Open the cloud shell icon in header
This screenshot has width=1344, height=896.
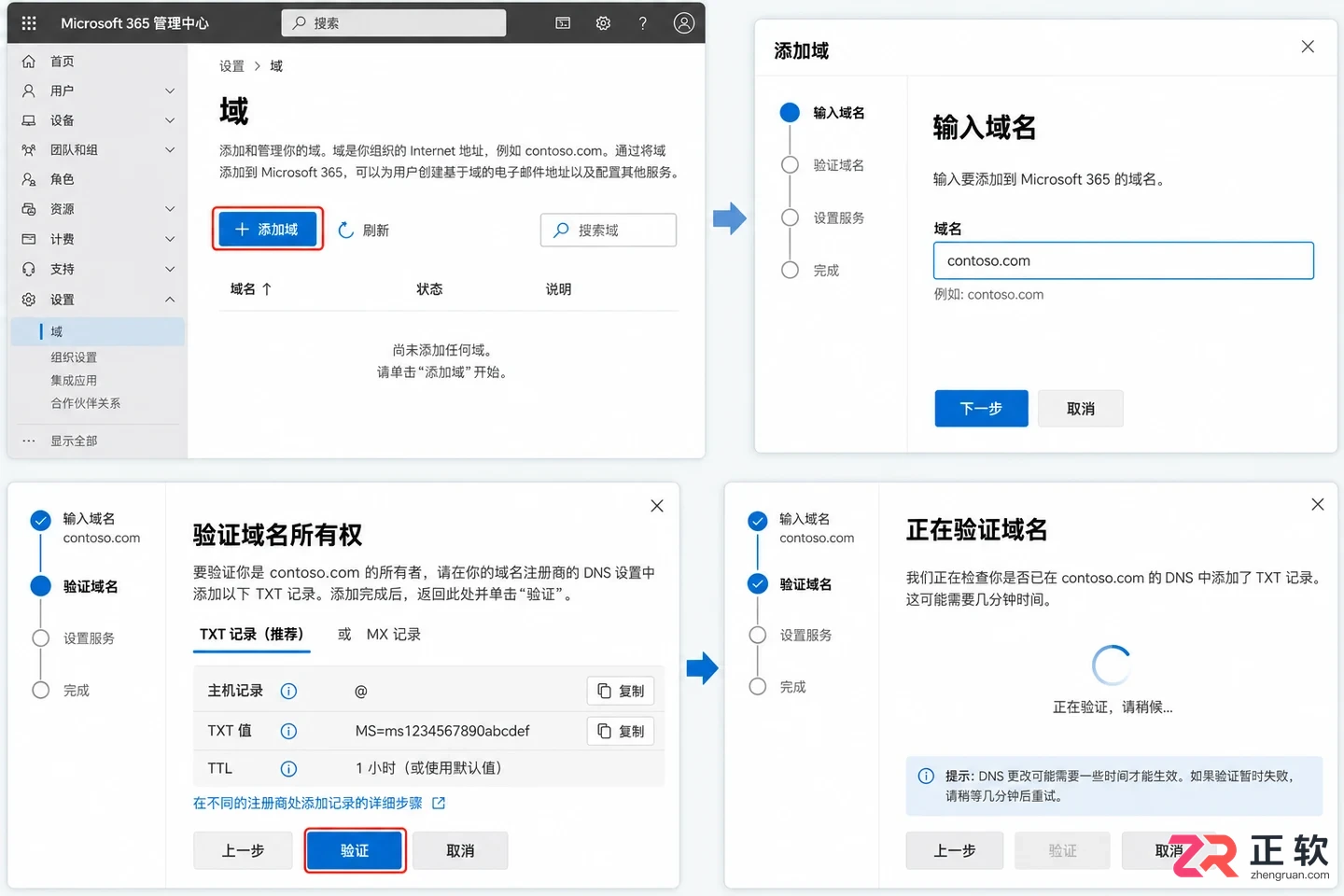563,23
